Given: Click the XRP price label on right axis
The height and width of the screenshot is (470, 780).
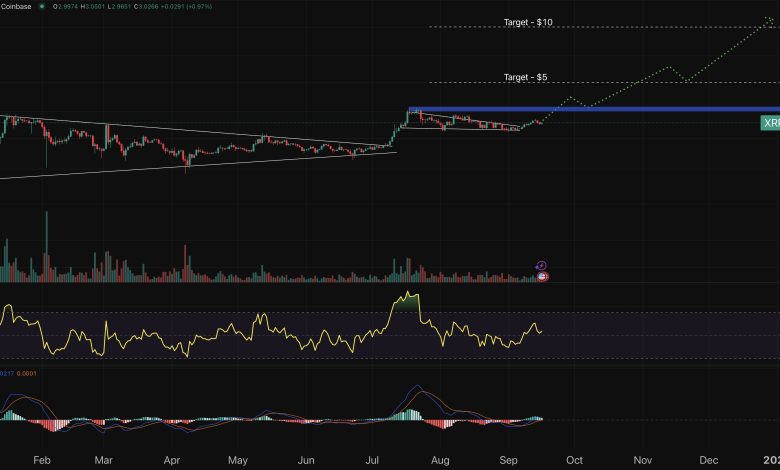Looking at the screenshot, I should pyautogui.click(x=770, y=123).
